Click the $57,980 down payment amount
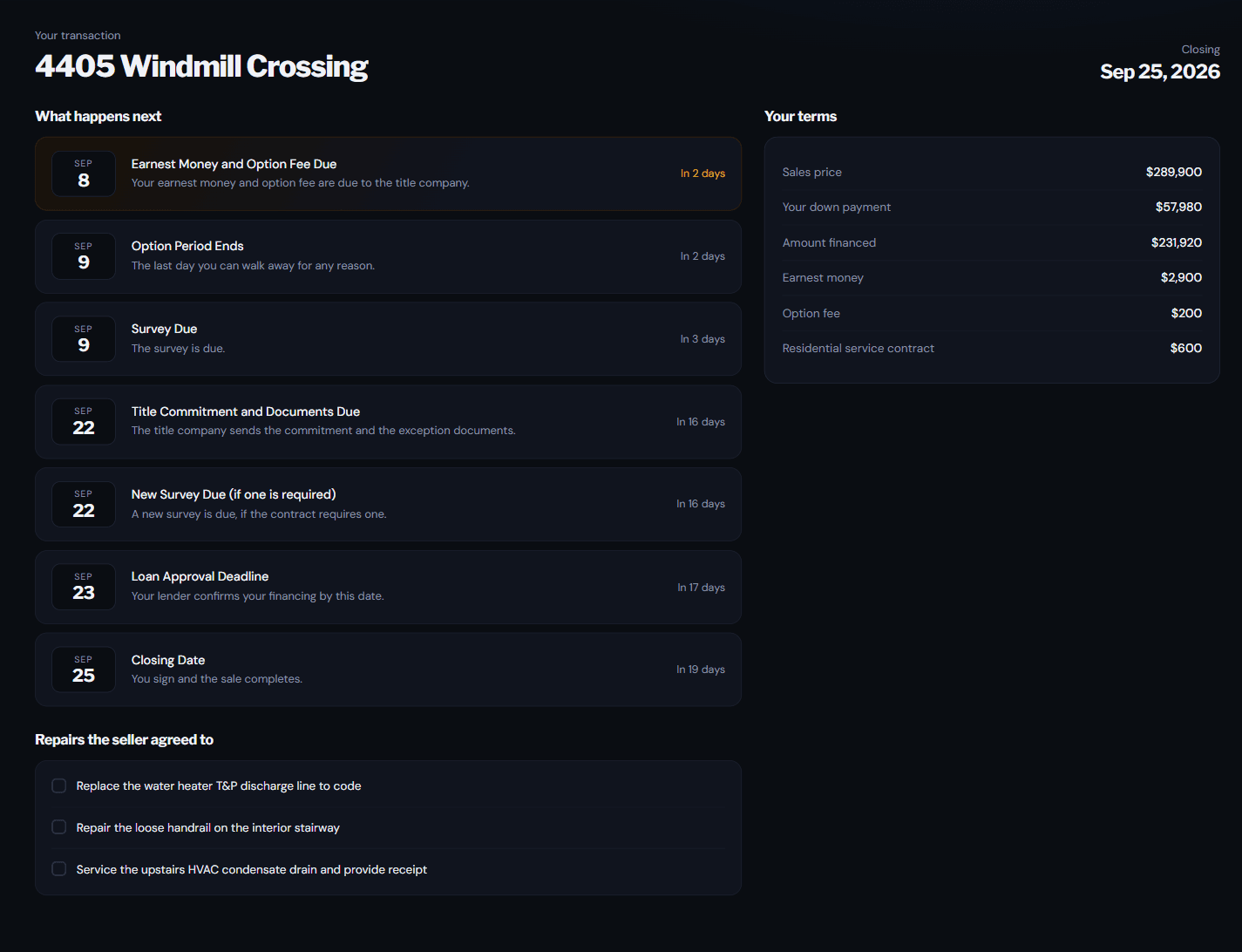Viewport: 1242px width, 952px height. [1178, 207]
